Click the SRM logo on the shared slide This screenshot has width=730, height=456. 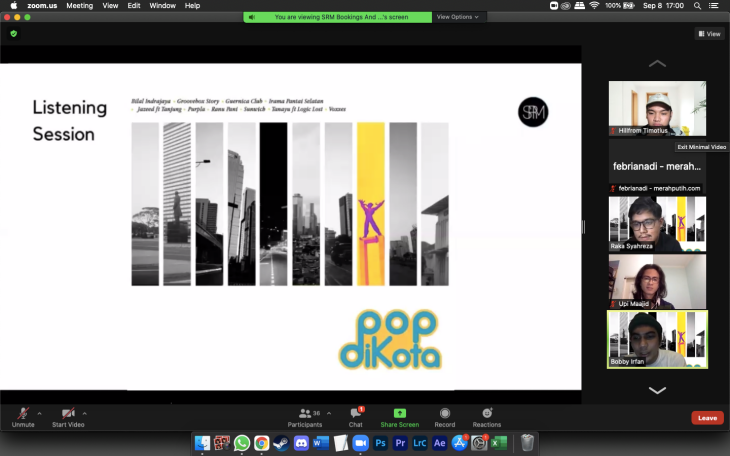coord(533,112)
